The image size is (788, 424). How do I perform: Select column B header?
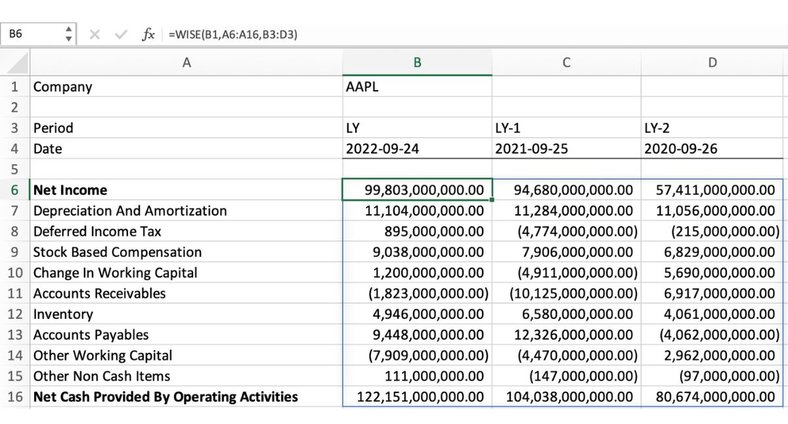(416, 63)
